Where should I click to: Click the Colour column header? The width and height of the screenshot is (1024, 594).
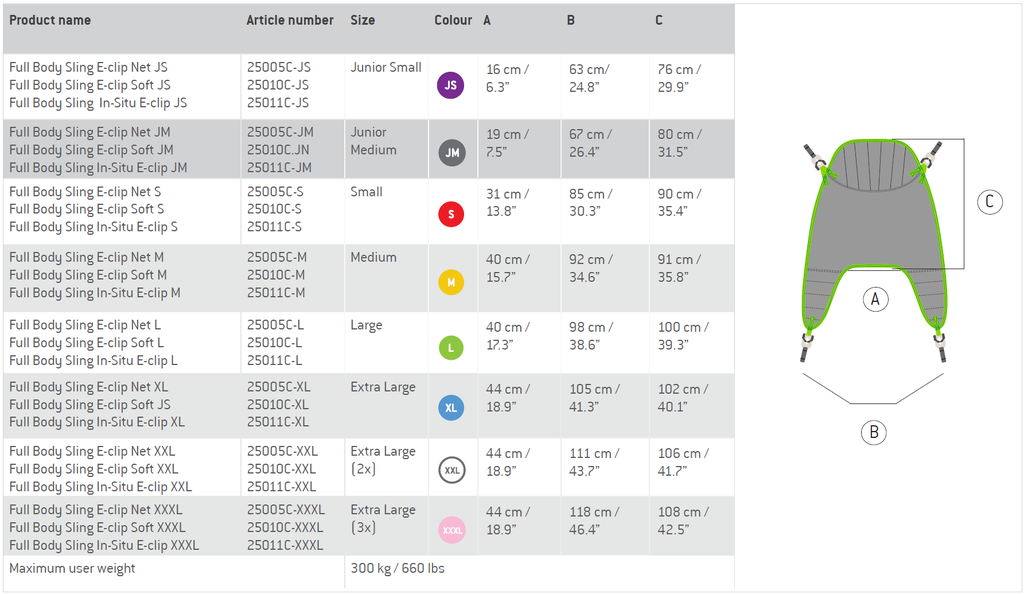pos(453,20)
